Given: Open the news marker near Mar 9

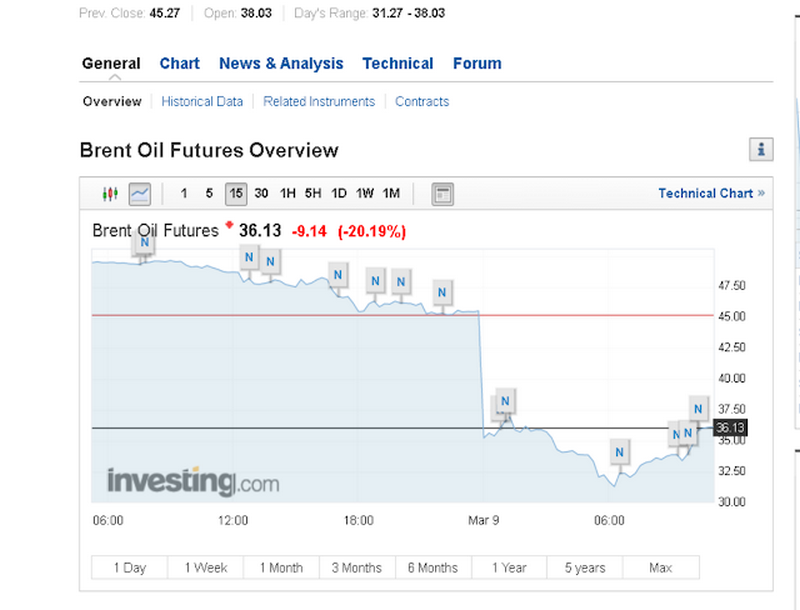Looking at the screenshot, I should pyautogui.click(x=505, y=402).
